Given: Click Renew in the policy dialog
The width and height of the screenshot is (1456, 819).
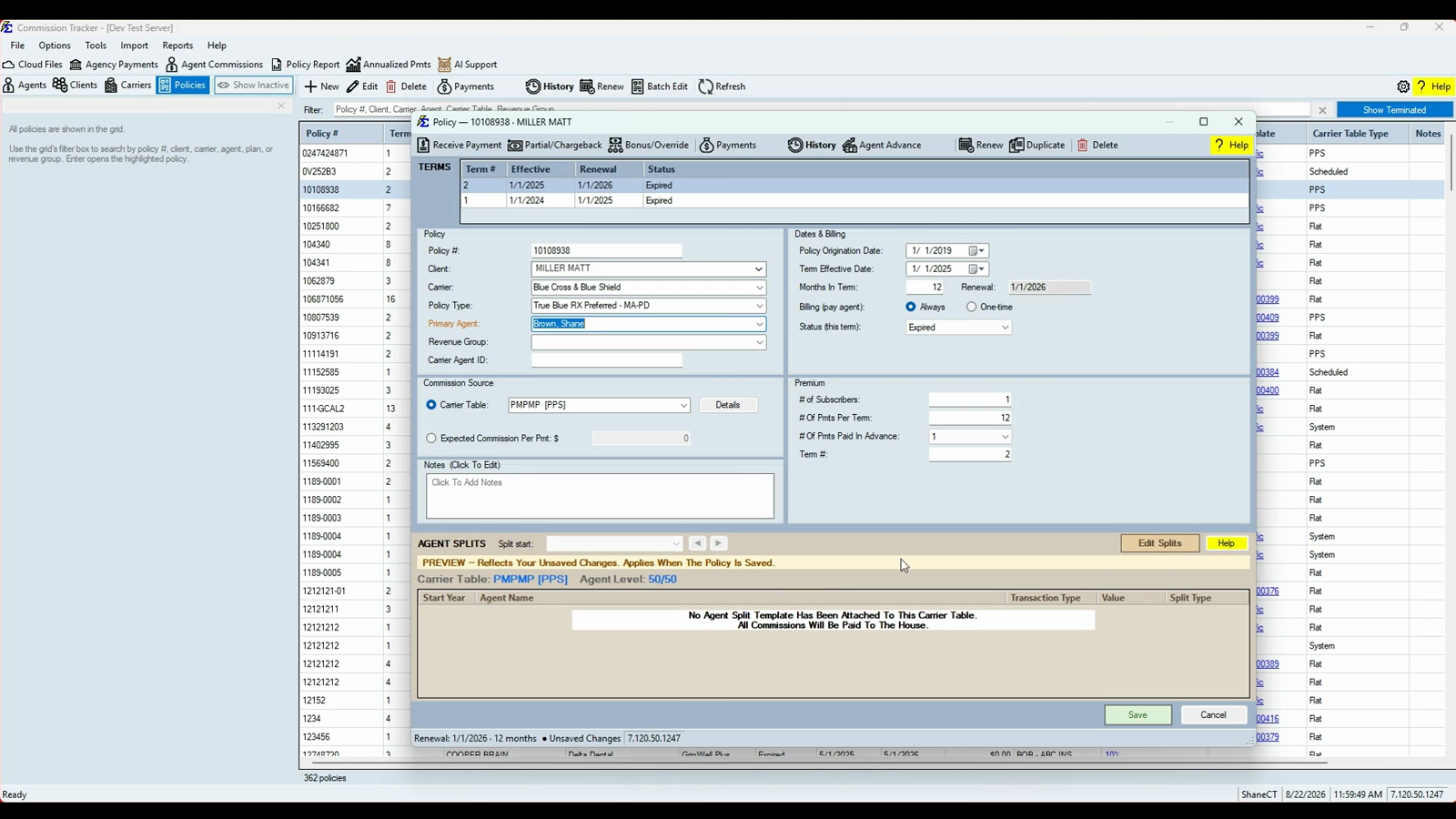Looking at the screenshot, I should point(981,146).
